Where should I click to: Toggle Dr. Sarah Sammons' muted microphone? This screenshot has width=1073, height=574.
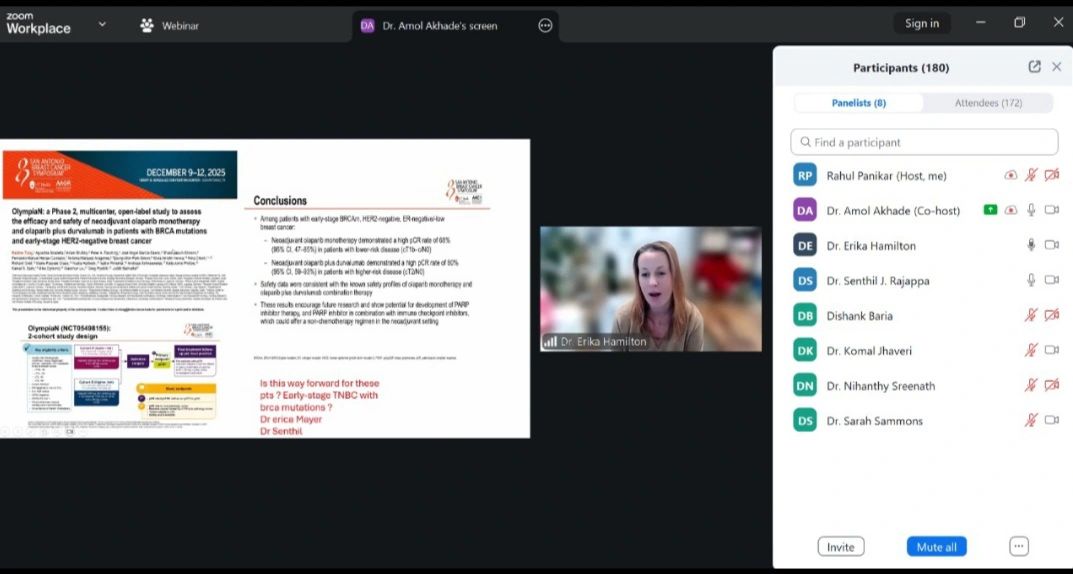click(x=1031, y=420)
